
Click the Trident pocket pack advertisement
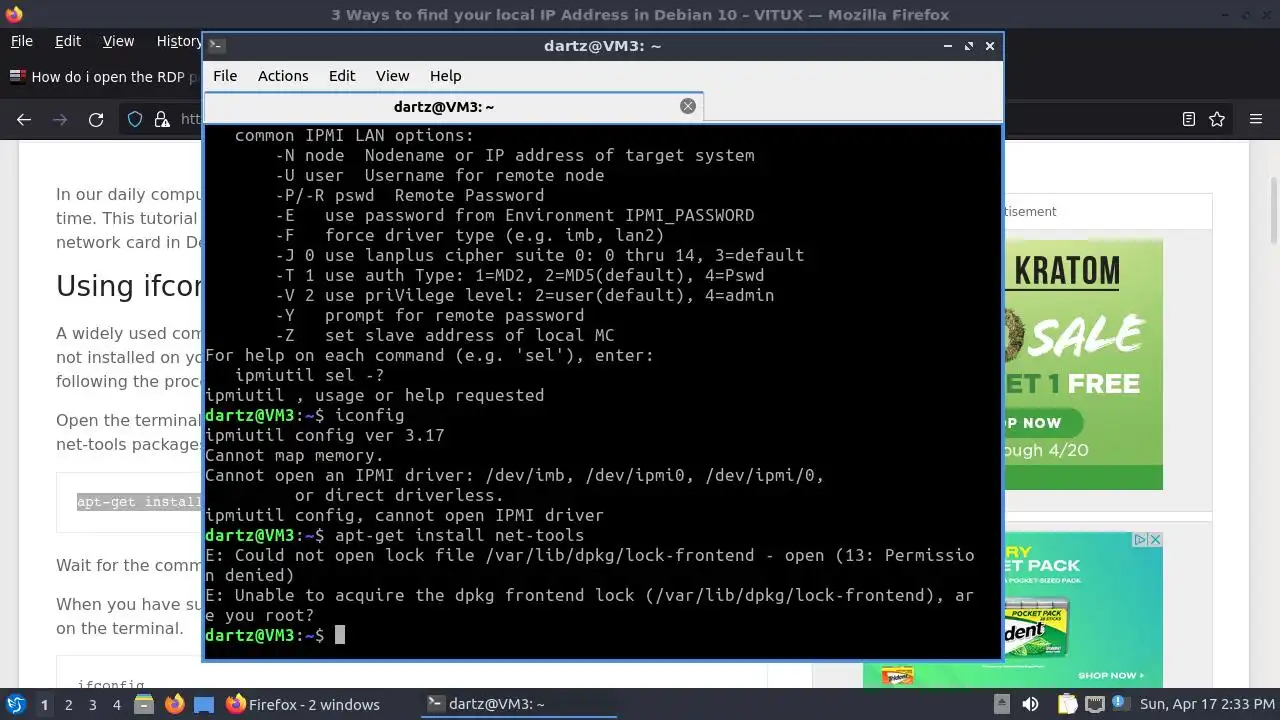pyautogui.click(x=1083, y=610)
